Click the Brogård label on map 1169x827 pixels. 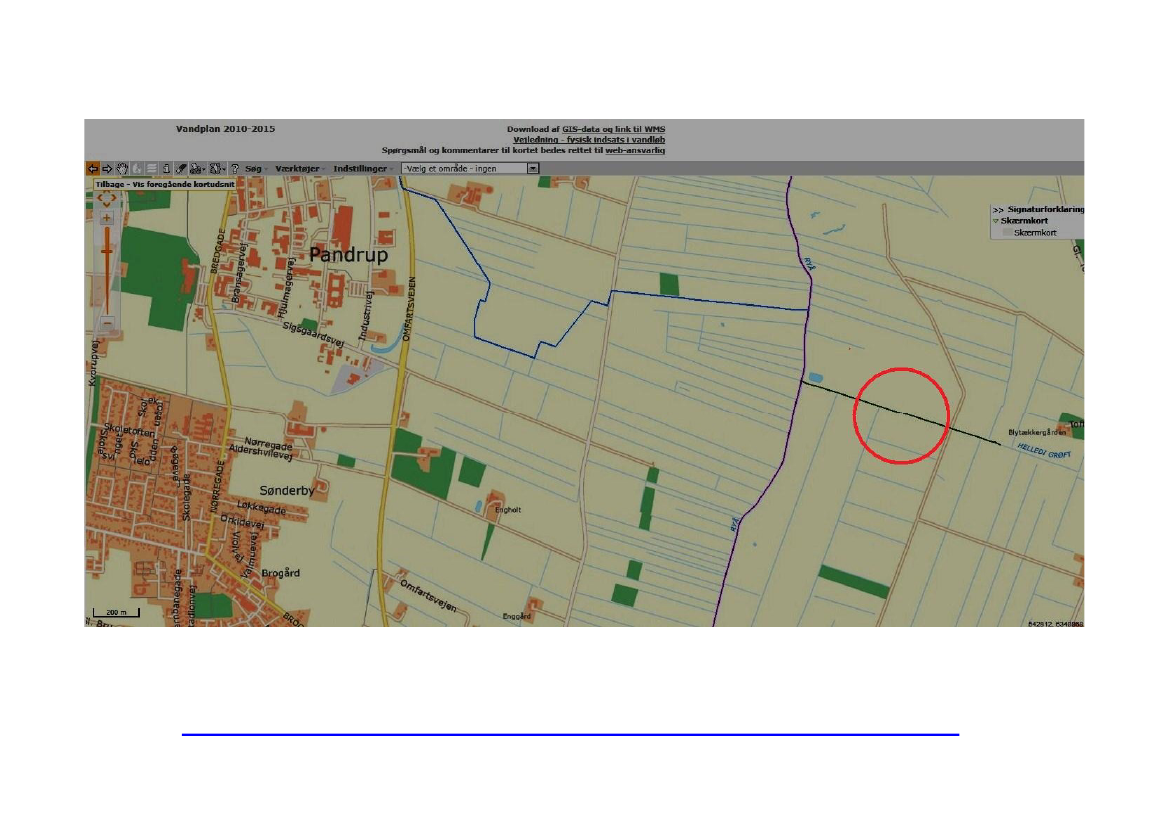[x=280, y=573]
